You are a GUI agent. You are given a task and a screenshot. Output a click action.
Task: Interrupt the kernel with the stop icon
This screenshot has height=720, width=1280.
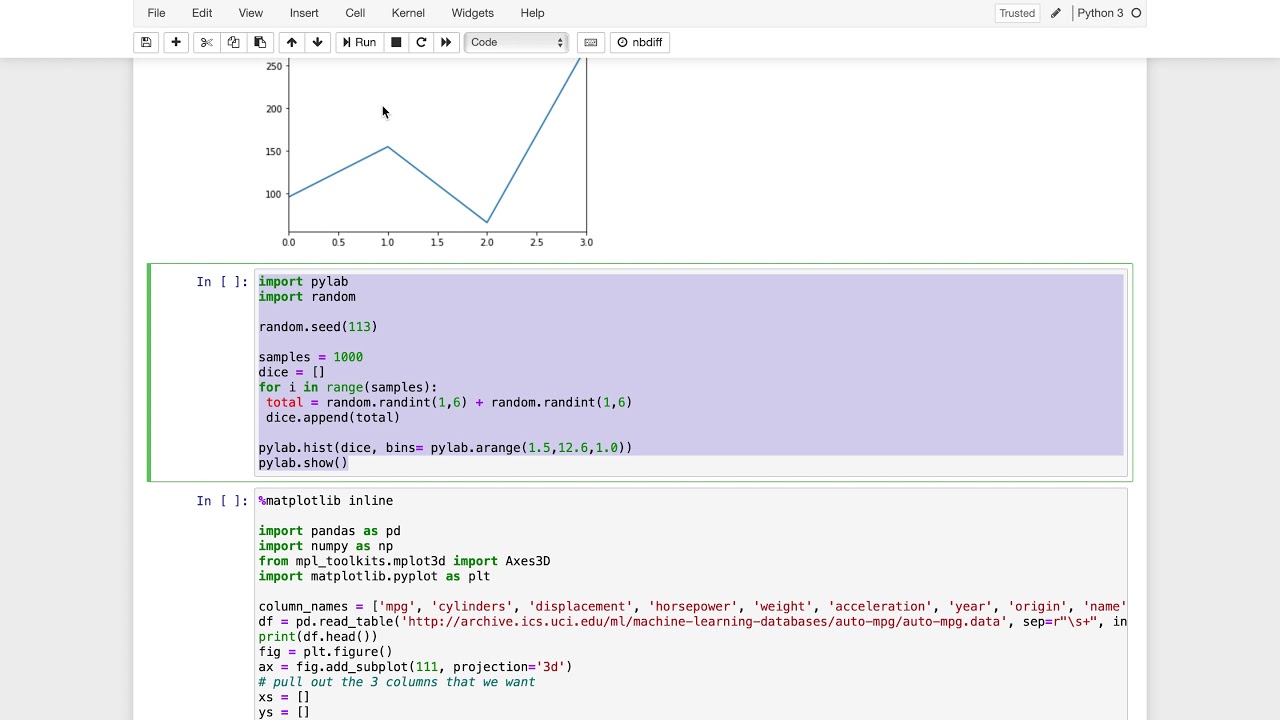[x=396, y=42]
